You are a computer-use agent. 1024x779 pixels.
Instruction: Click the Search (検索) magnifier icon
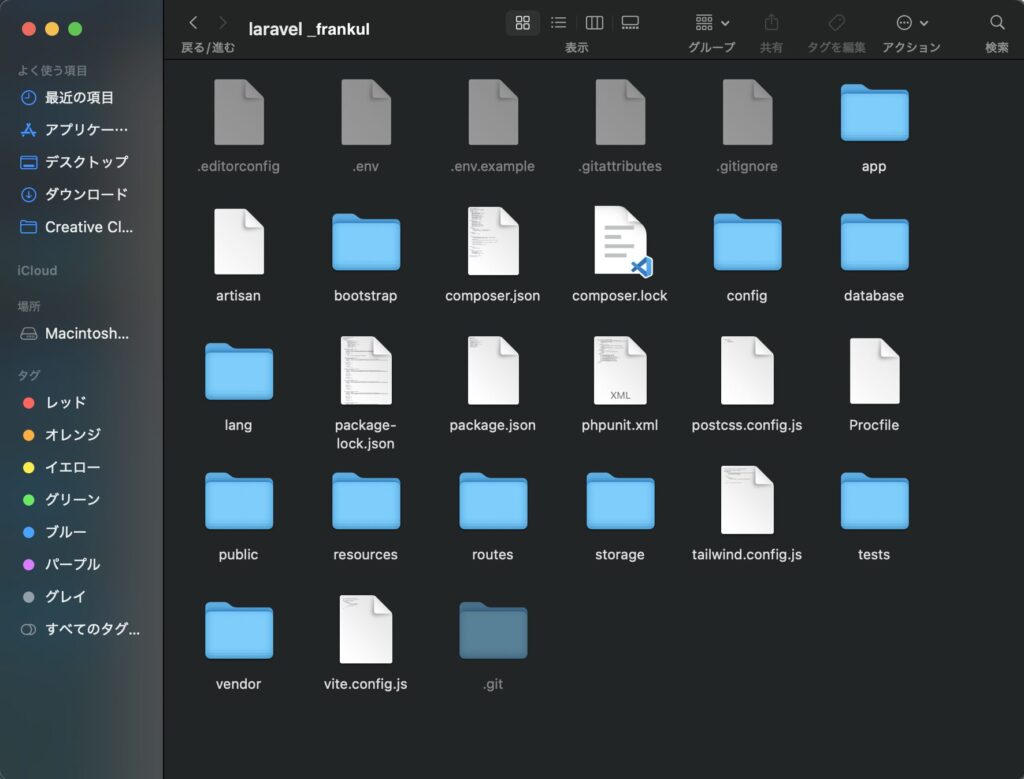coord(997,23)
